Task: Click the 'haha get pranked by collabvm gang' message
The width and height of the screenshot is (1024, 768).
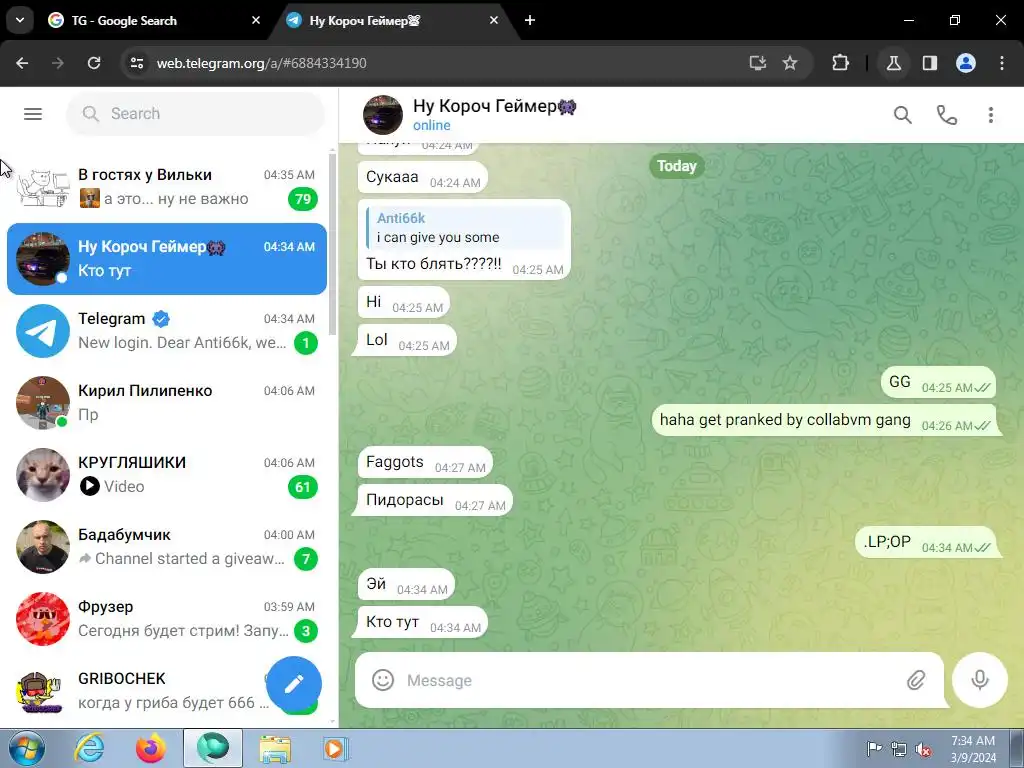Action: click(x=825, y=421)
